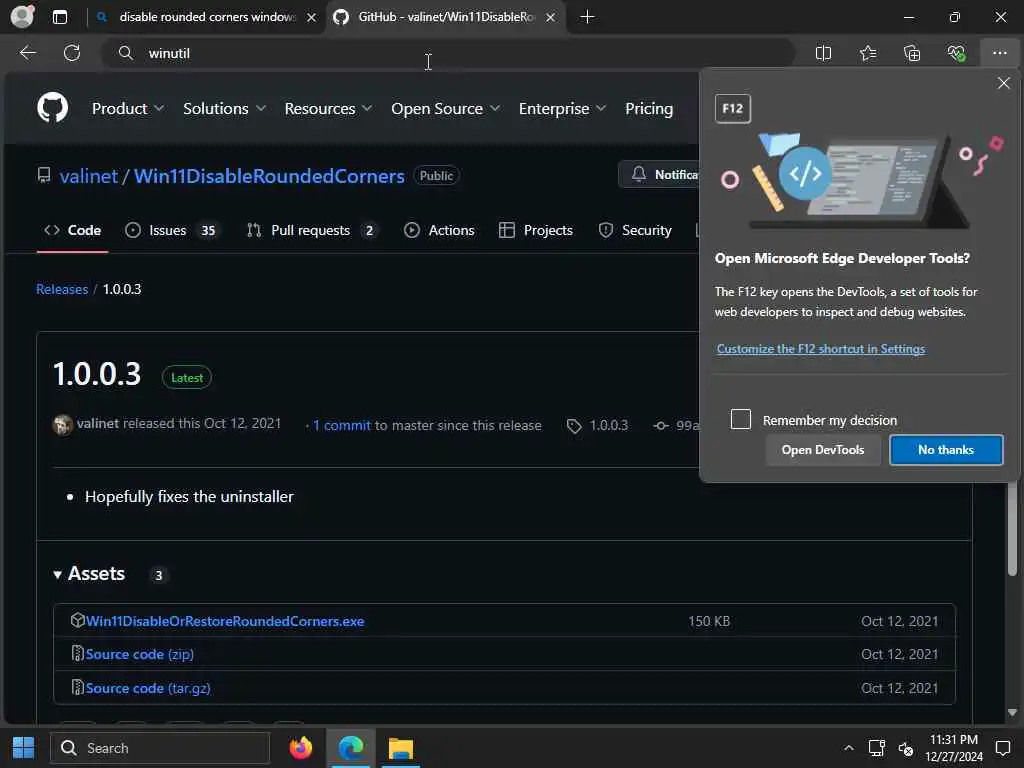This screenshot has height=768, width=1024.
Task: Open the valinet release author link
Action: [x=98, y=423]
